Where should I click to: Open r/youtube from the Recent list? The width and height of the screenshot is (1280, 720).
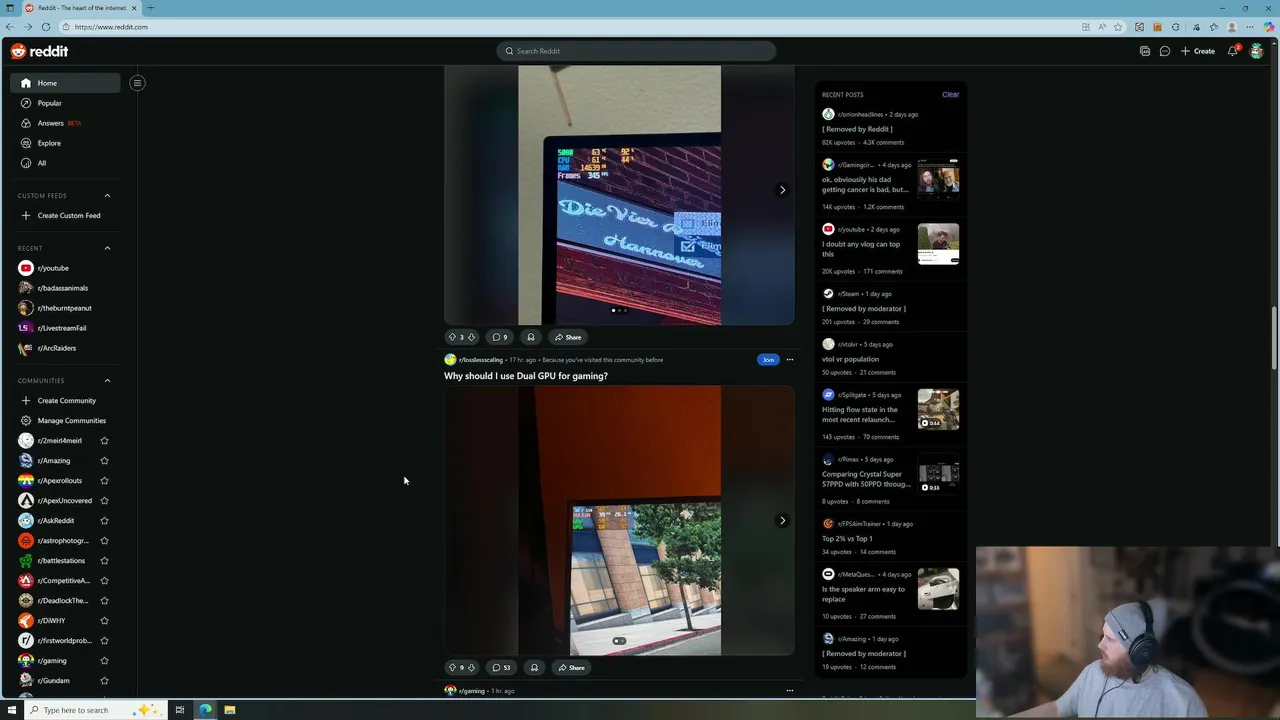pos(66,268)
